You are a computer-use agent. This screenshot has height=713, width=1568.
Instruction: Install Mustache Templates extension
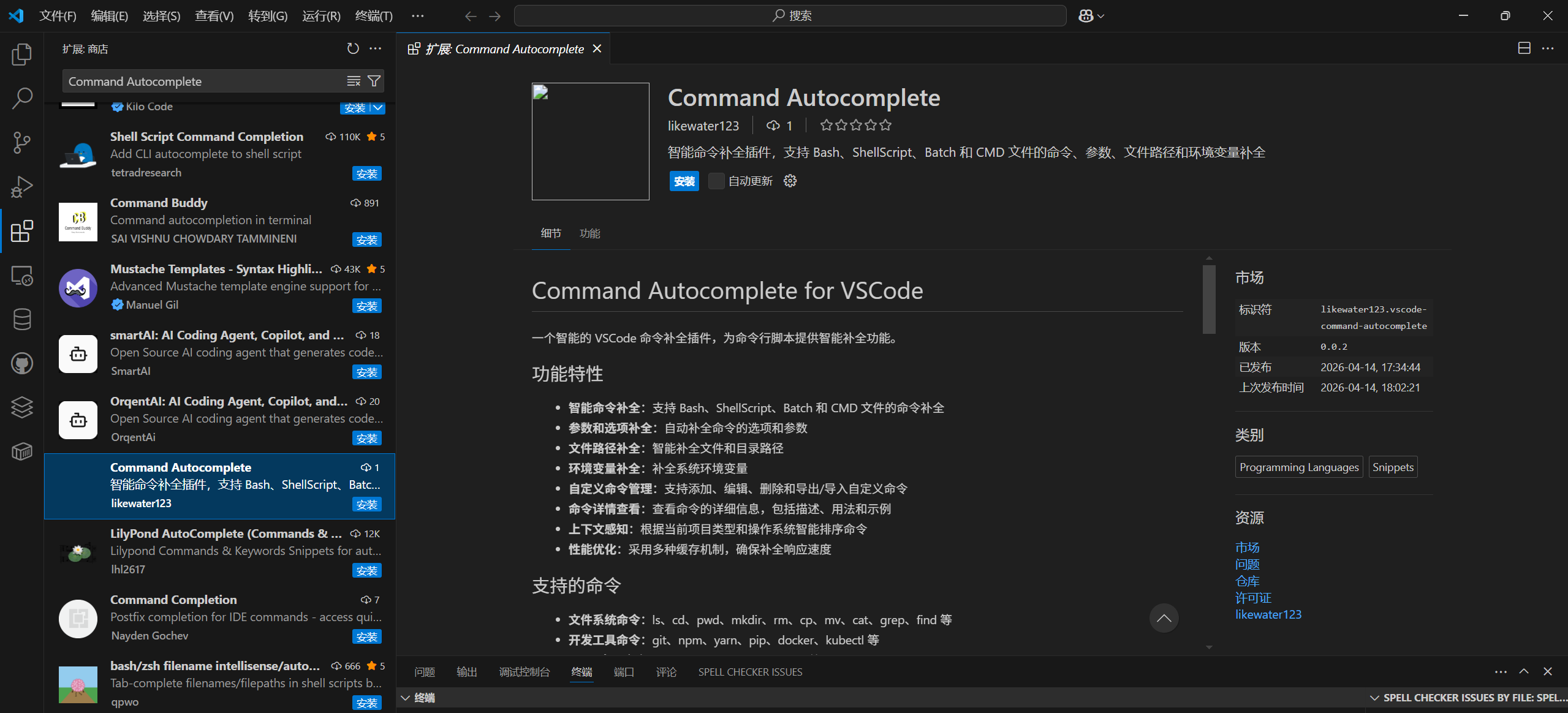tap(367, 306)
